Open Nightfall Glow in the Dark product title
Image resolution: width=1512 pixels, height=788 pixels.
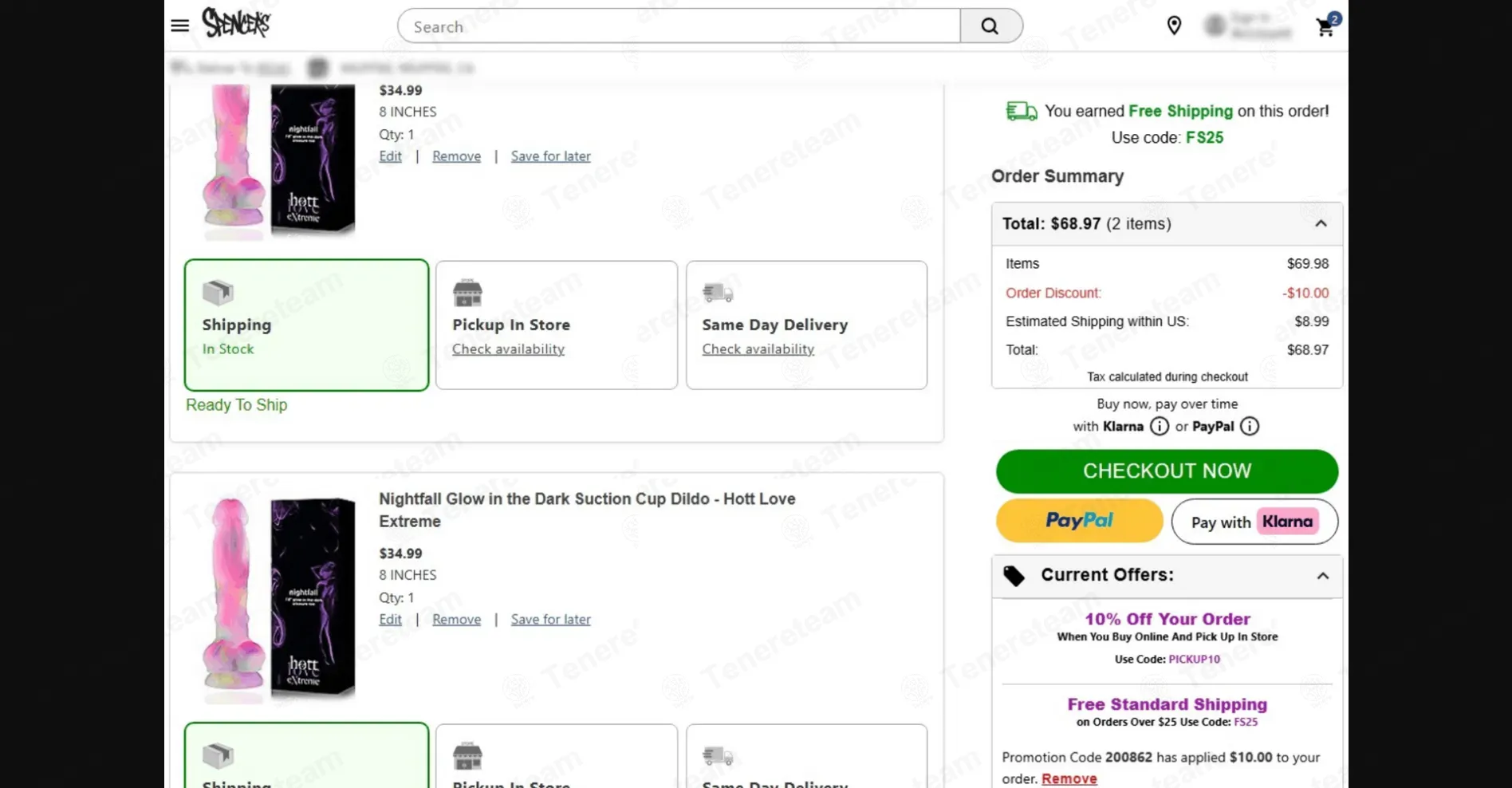[587, 510]
